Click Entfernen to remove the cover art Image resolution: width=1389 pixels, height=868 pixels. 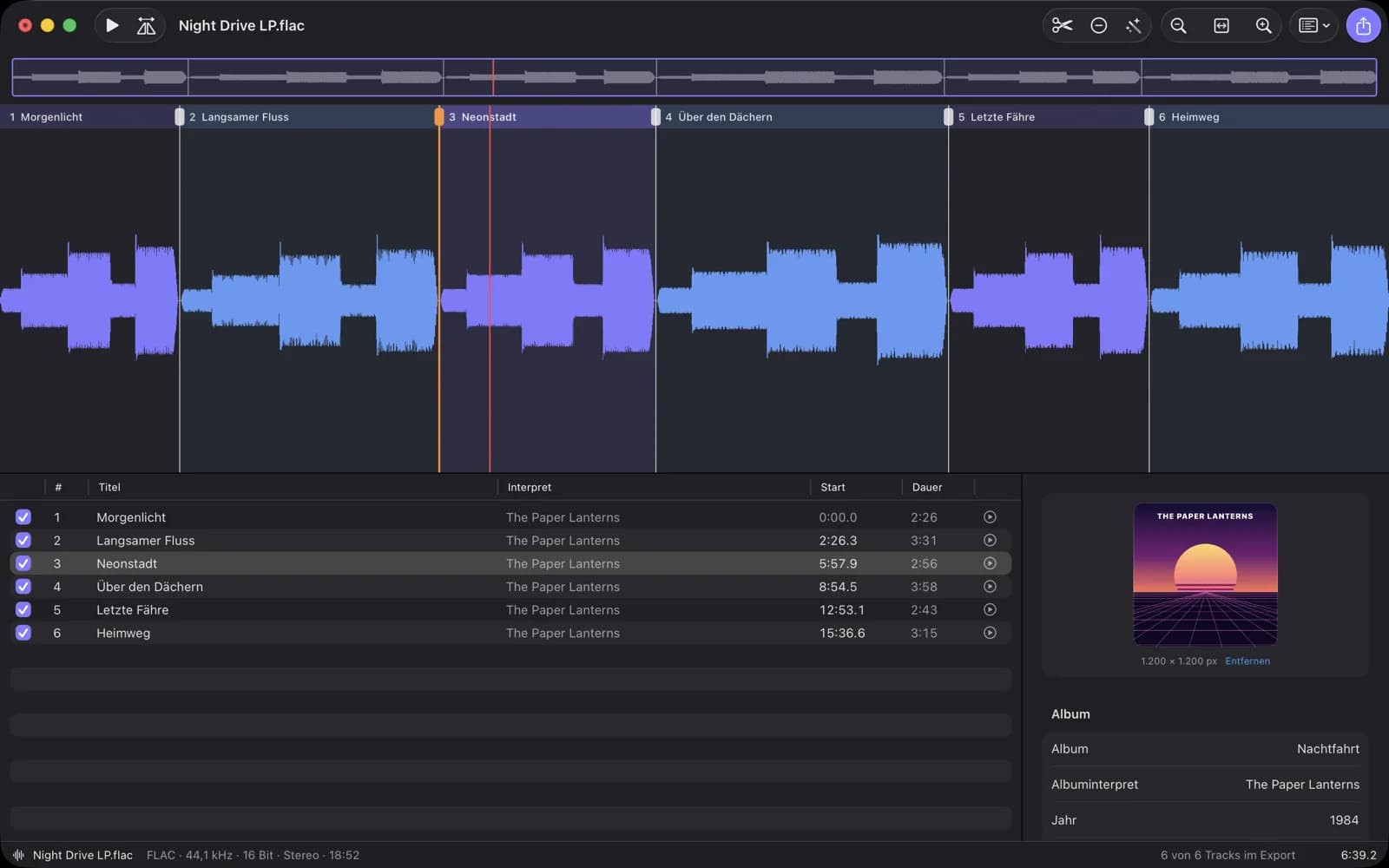click(1247, 661)
